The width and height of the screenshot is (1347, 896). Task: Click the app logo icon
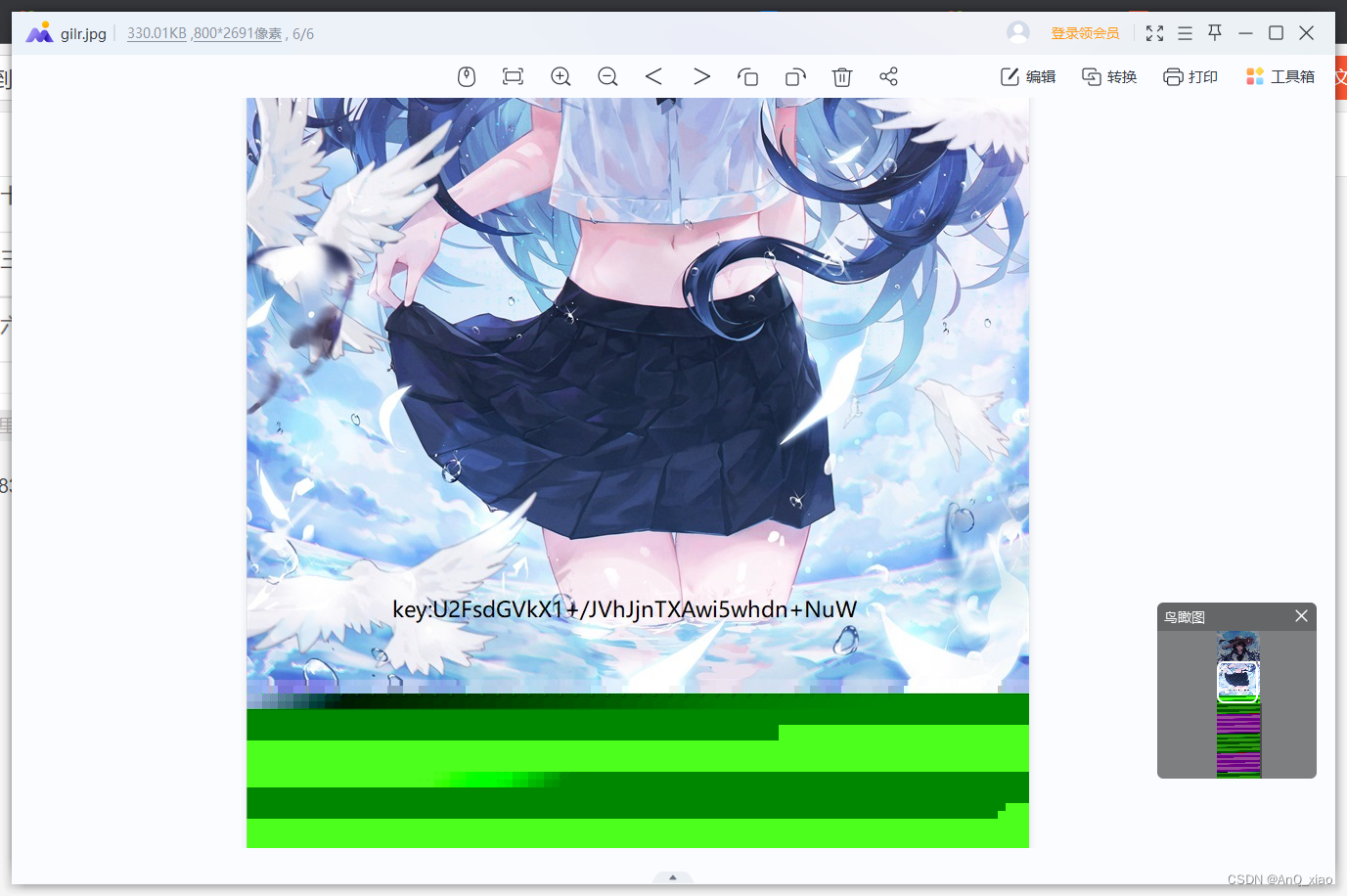(39, 33)
